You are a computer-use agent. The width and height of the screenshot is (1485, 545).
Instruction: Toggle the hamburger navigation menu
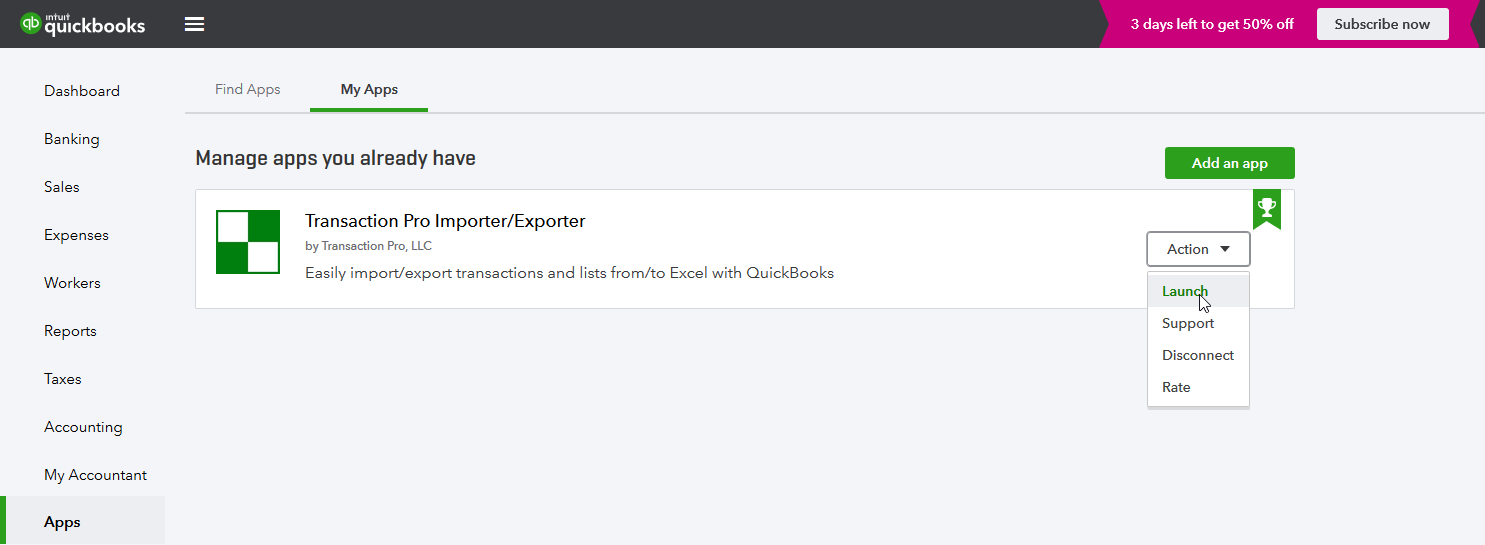pyautogui.click(x=195, y=24)
